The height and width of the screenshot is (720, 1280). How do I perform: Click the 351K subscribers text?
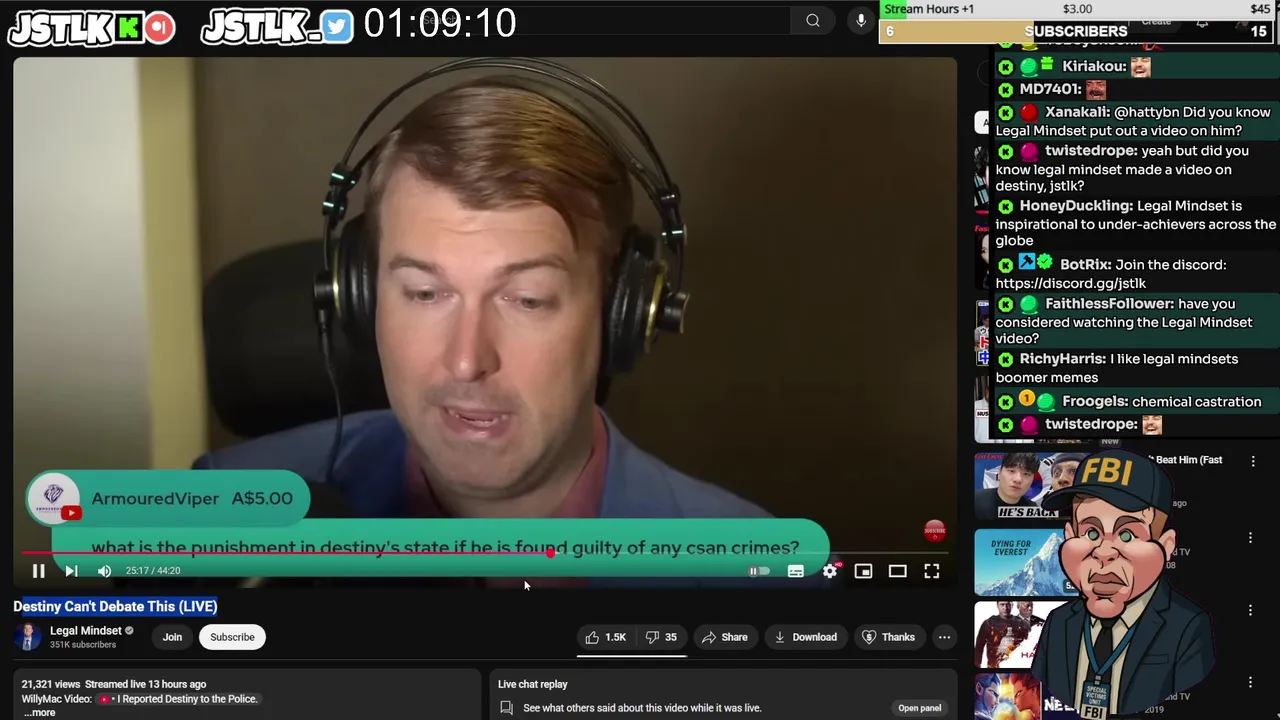(x=83, y=645)
